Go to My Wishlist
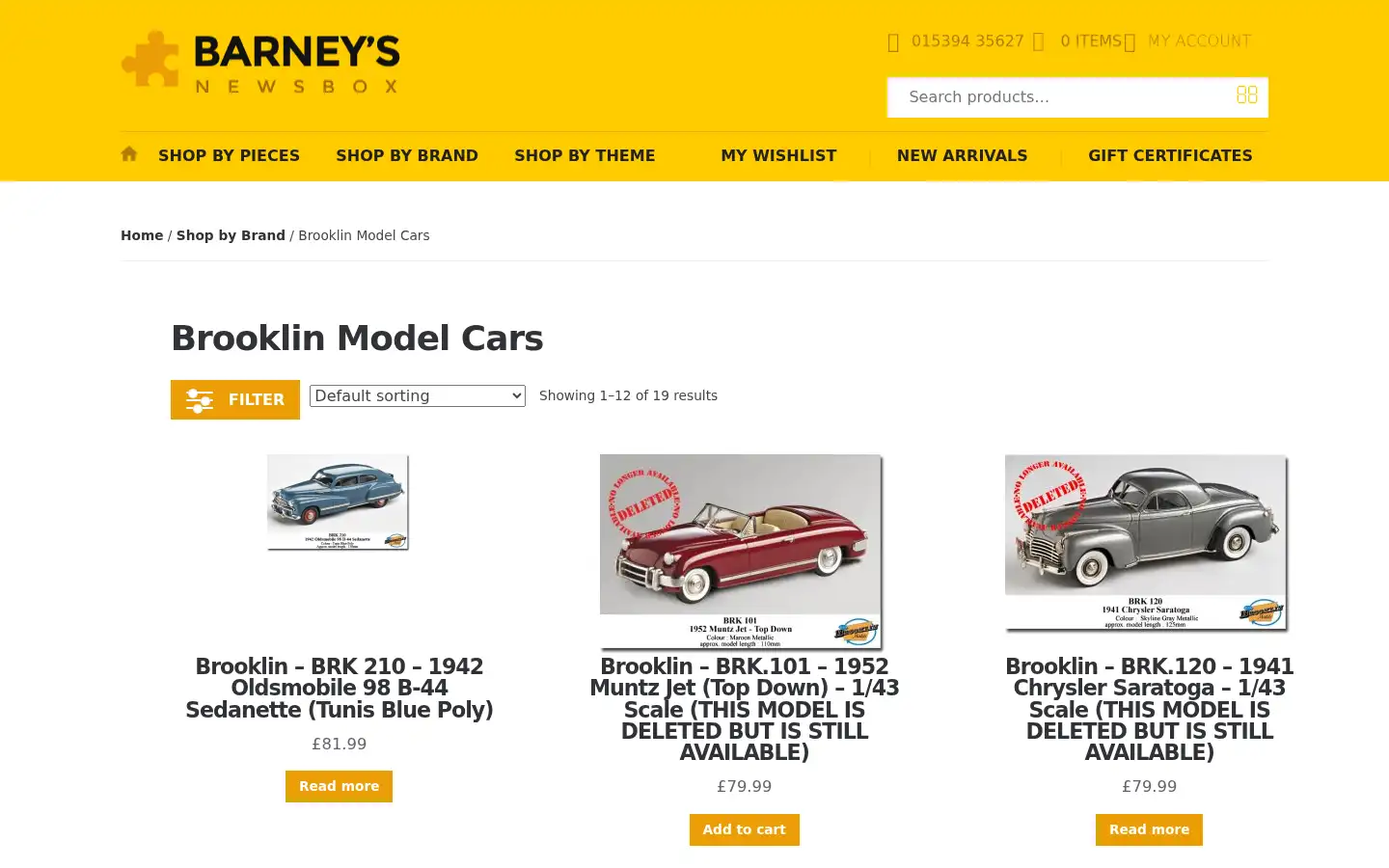Image resolution: width=1389 pixels, height=868 pixels. 778,155
